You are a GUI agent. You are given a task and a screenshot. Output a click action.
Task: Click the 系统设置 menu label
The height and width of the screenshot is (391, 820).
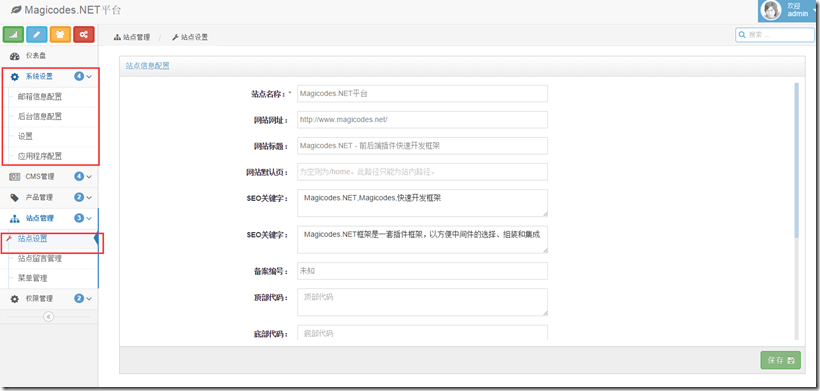point(39,77)
